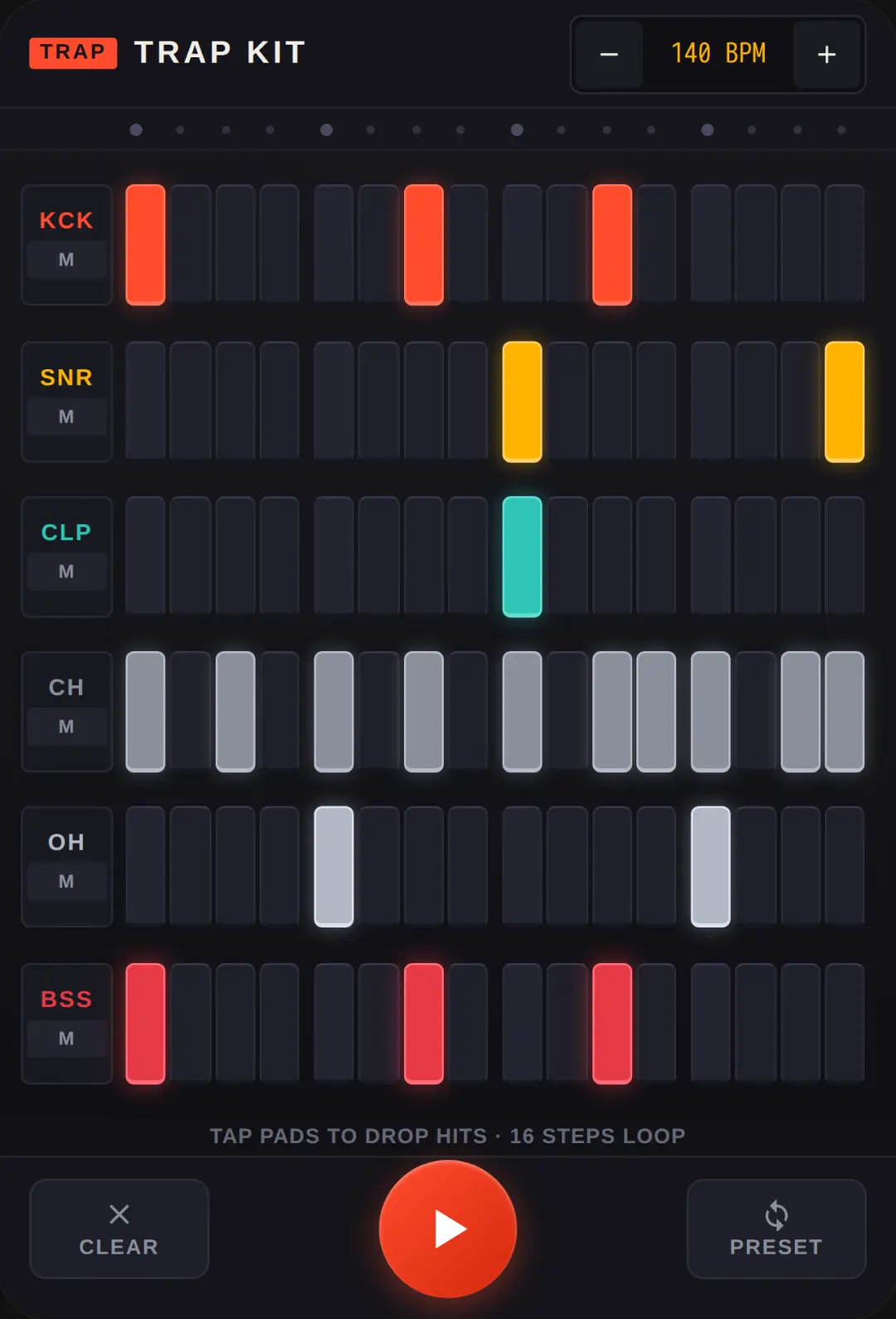Click the SNR track label
This screenshot has height=1319, width=896.
66,377
